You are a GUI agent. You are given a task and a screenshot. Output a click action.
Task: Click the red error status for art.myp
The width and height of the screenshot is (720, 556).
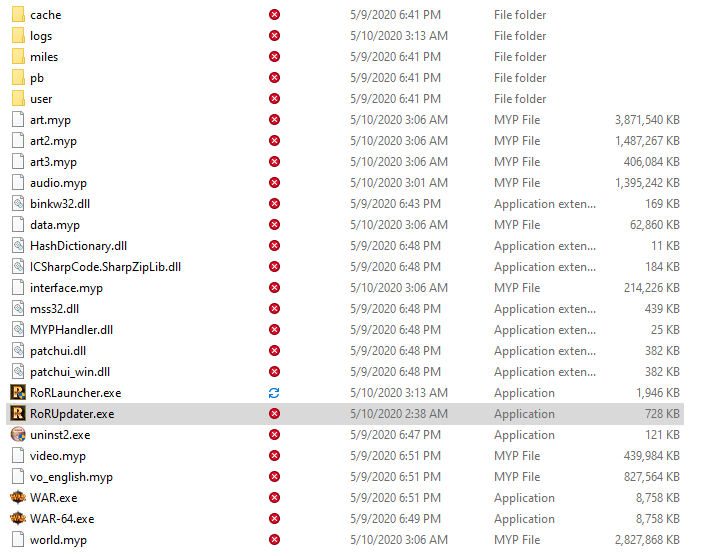275,120
